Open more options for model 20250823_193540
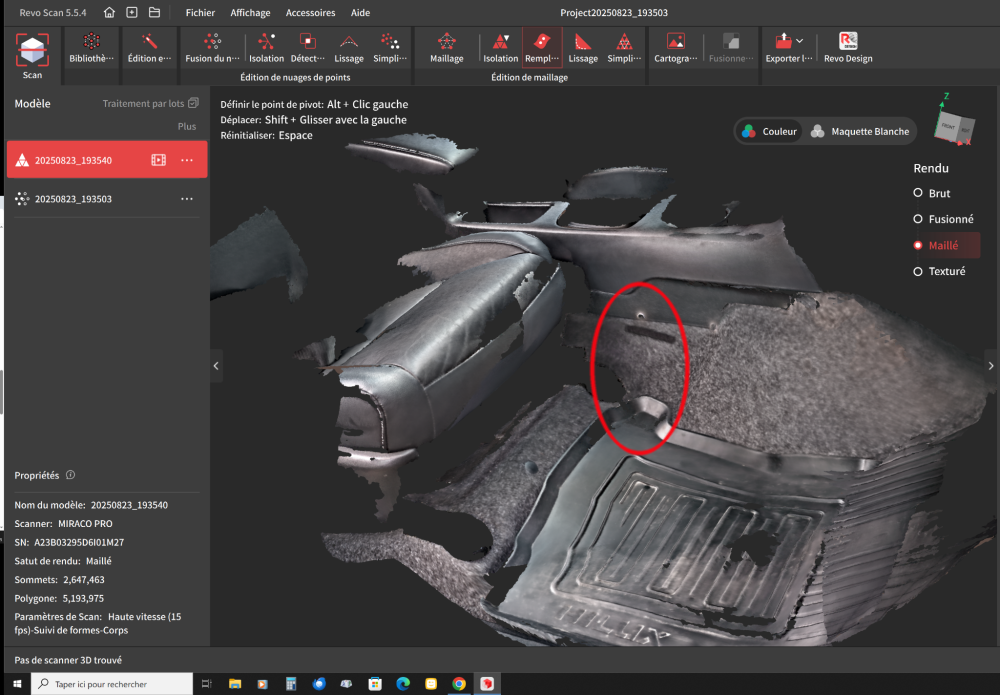Screen dimensions: 1000x695 coord(187,160)
